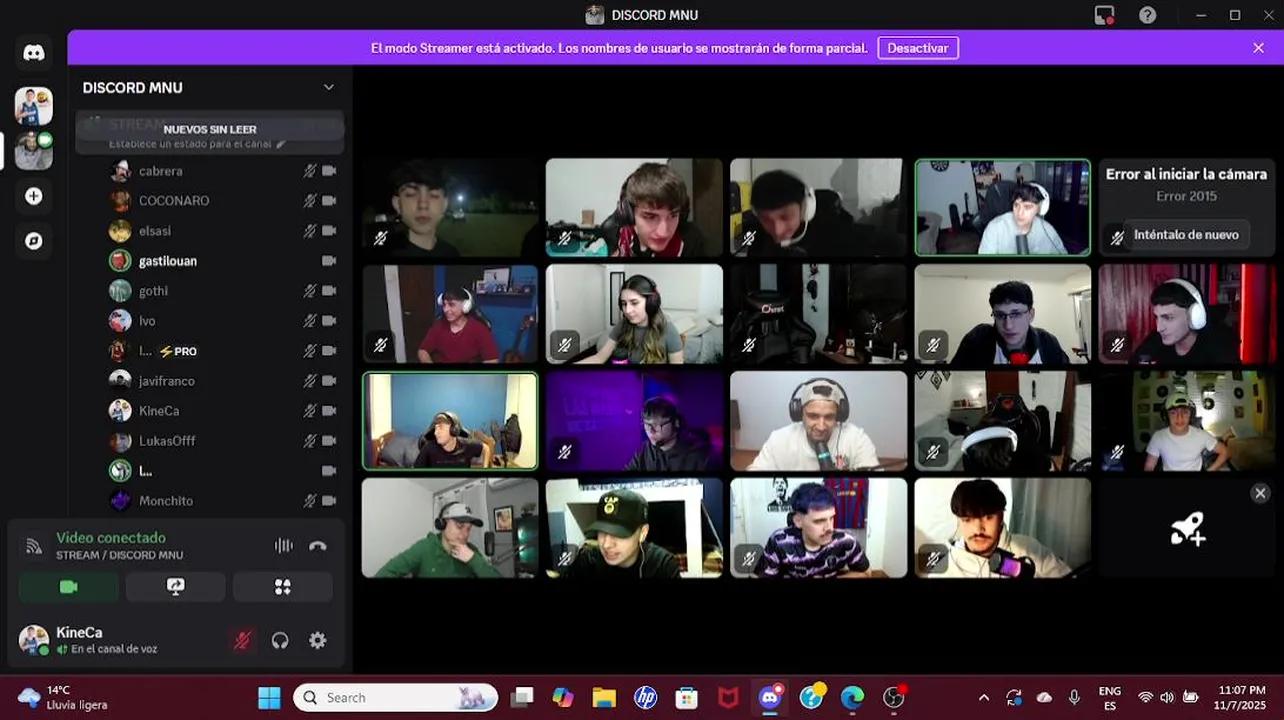Click the Desactivar button
1284x720 pixels.
coord(918,48)
